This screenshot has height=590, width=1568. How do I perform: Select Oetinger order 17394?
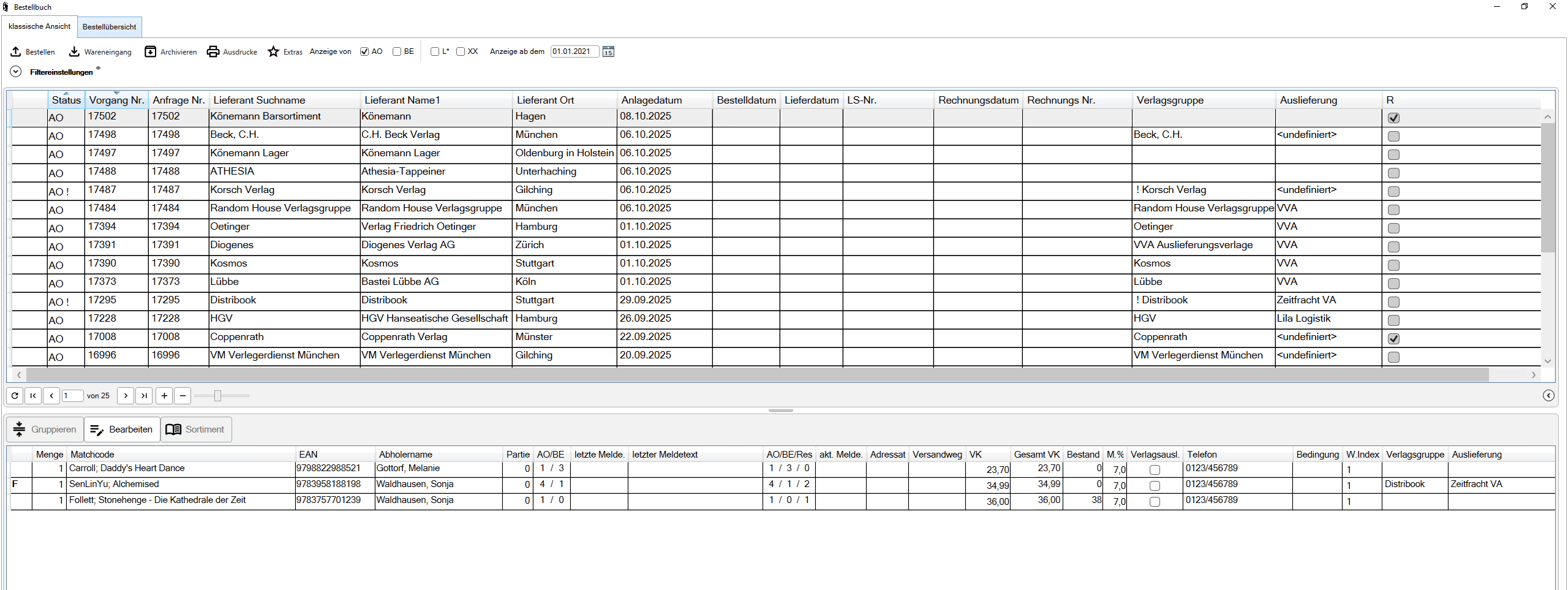[x=776, y=227]
